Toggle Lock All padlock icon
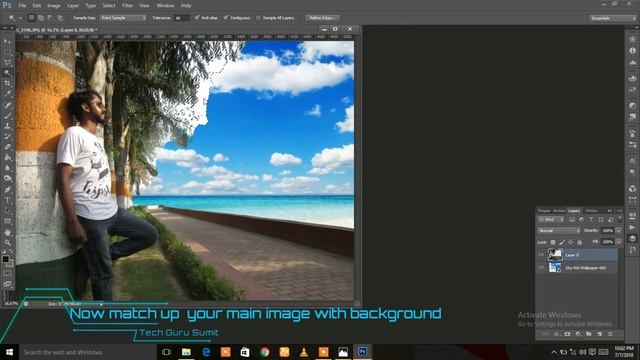The image size is (640, 360). (x=579, y=242)
